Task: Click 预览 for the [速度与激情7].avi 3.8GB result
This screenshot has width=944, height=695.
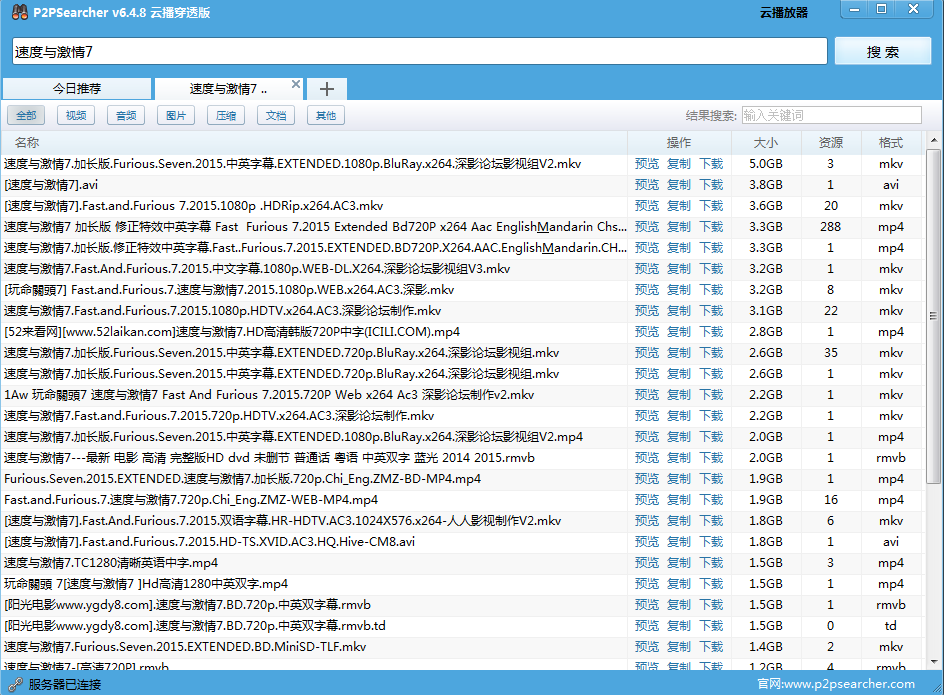Action: coord(647,184)
